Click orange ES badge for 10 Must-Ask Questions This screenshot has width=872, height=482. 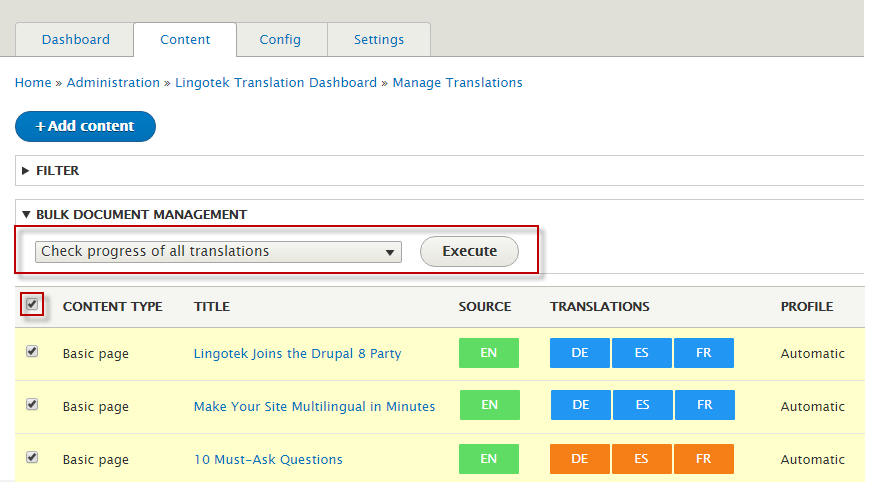[x=642, y=459]
